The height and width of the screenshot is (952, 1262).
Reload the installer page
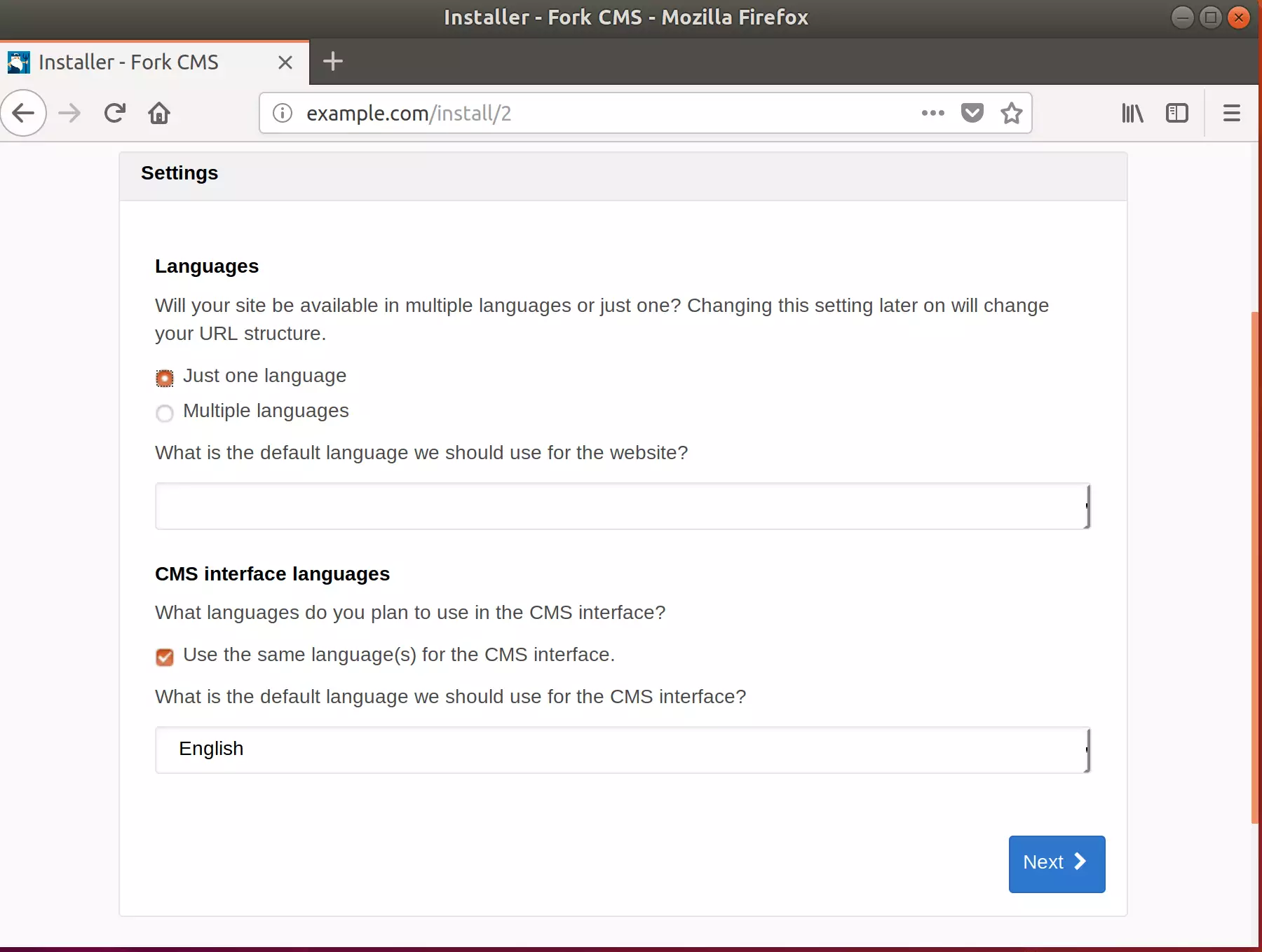coord(114,113)
